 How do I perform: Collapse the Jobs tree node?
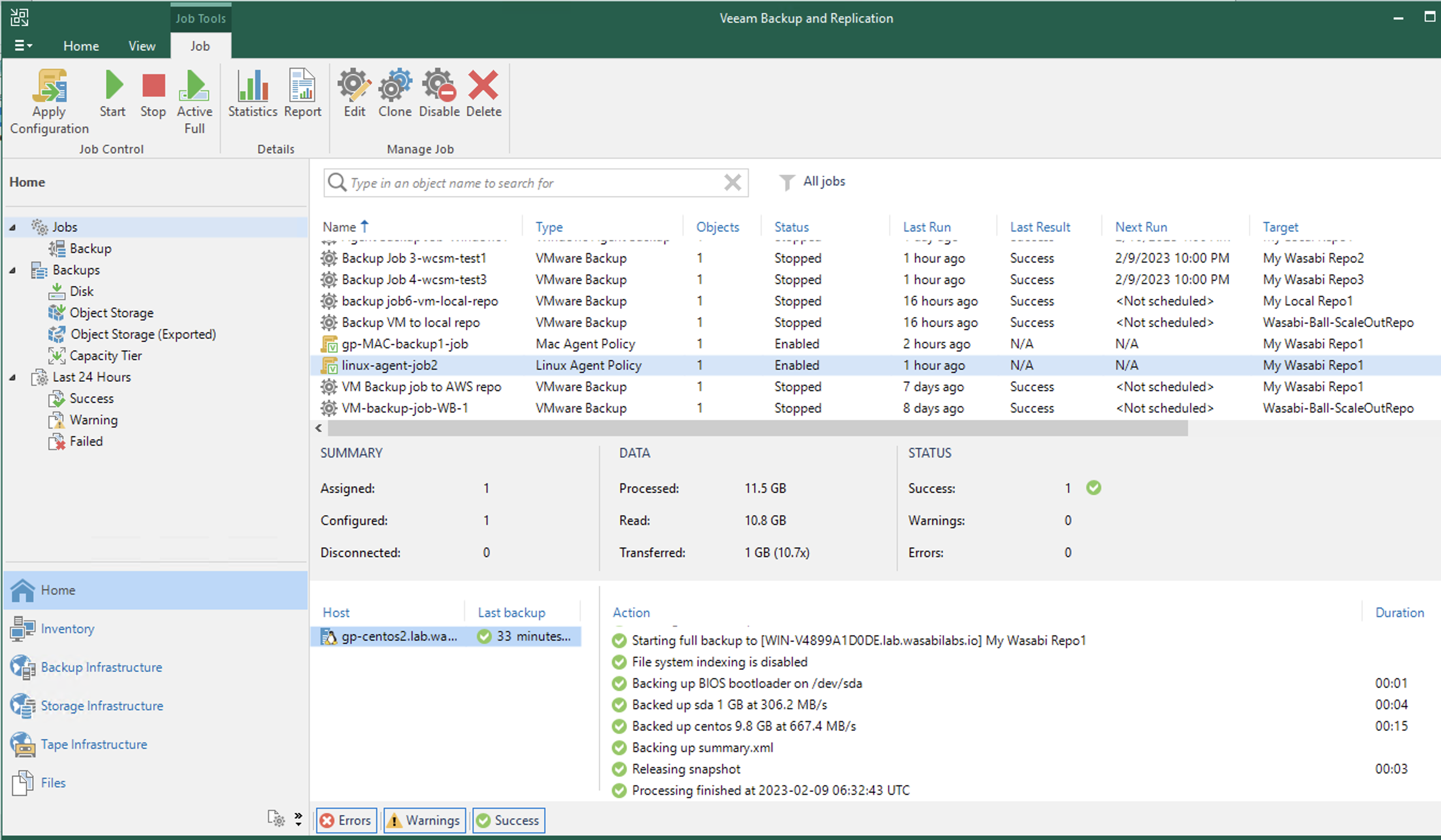[12, 228]
